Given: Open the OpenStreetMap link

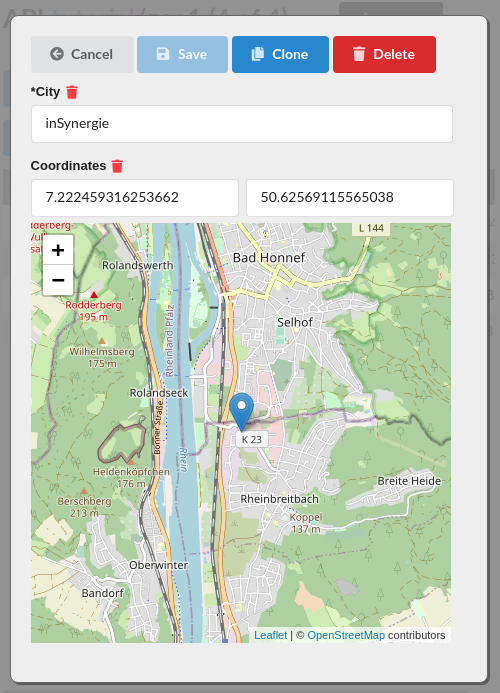Looking at the screenshot, I should (x=346, y=635).
